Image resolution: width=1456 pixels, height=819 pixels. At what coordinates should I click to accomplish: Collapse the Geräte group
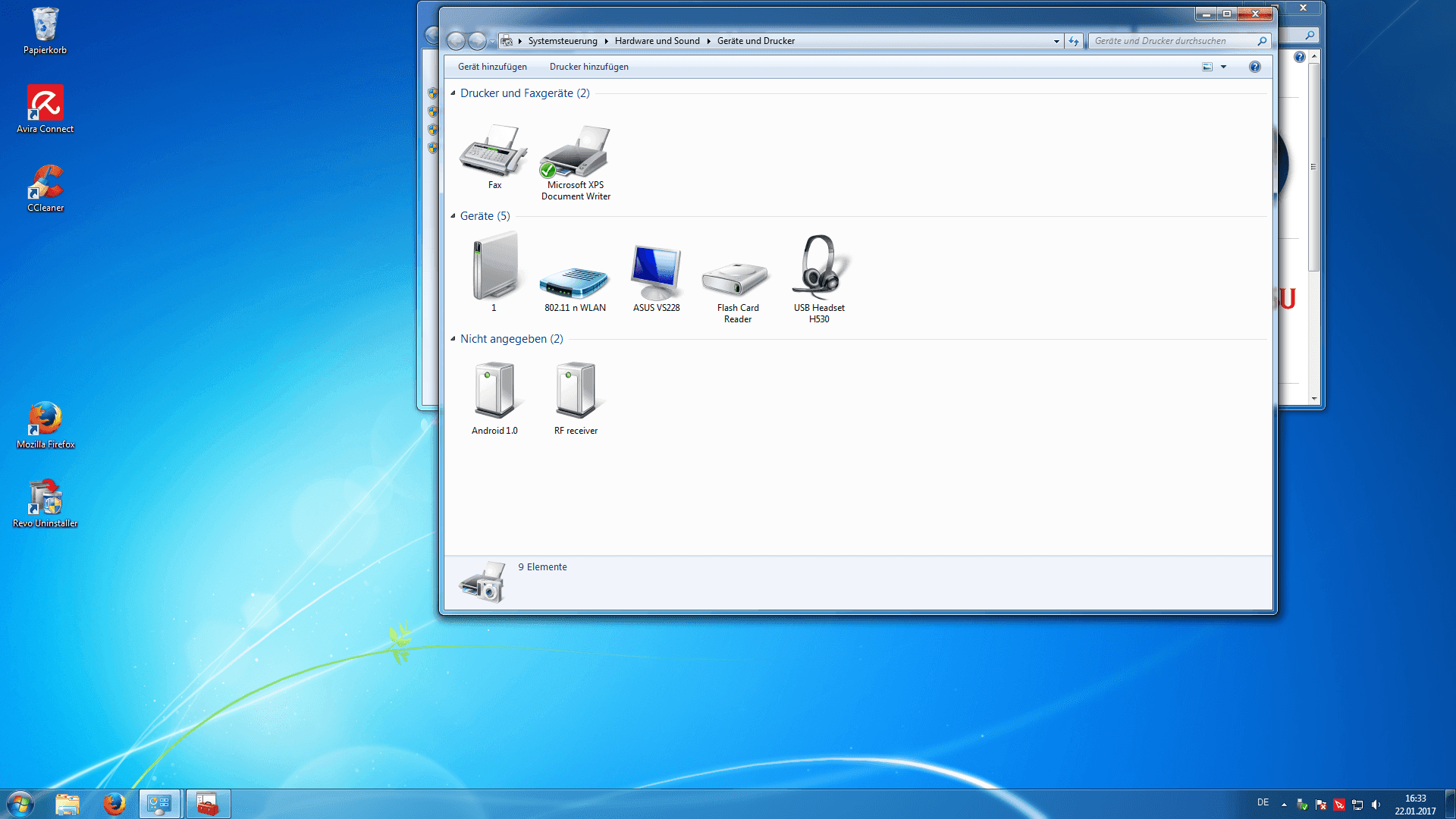pyautogui.click(x=453, y=216)
